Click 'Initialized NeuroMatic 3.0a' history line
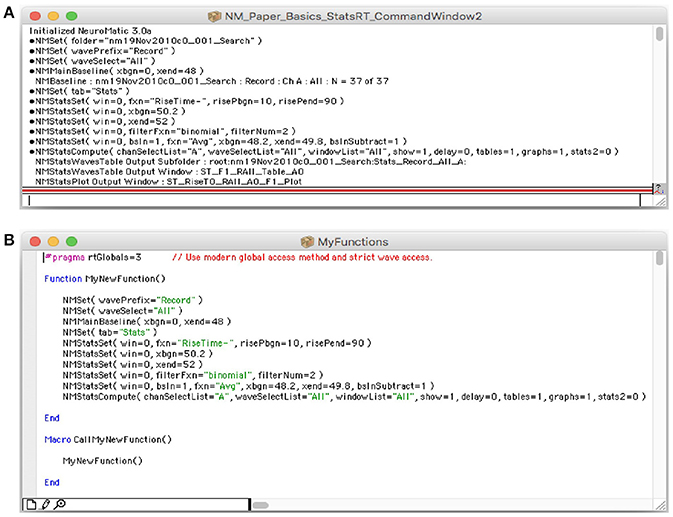Viewport: 673px width, 517px height. click(90, 31)
